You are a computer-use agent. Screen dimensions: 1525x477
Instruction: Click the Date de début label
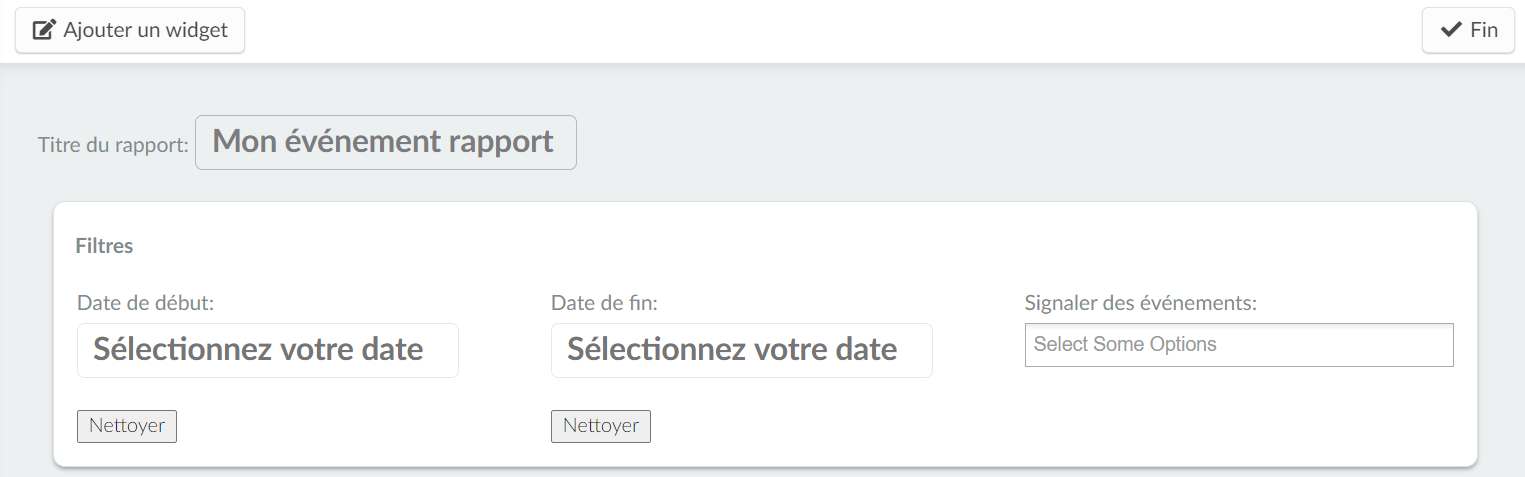[x=146, y=302]
